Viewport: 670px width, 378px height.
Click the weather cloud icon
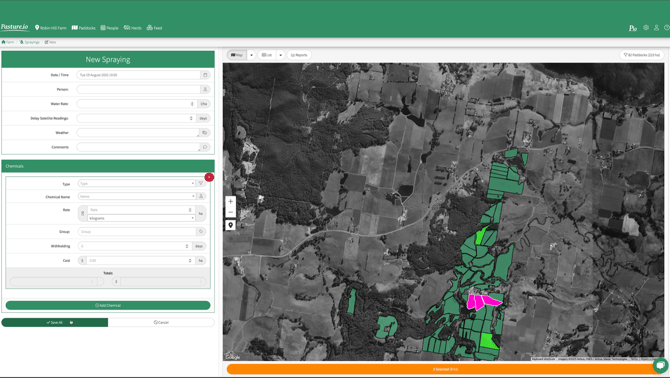tap(205, 133)
